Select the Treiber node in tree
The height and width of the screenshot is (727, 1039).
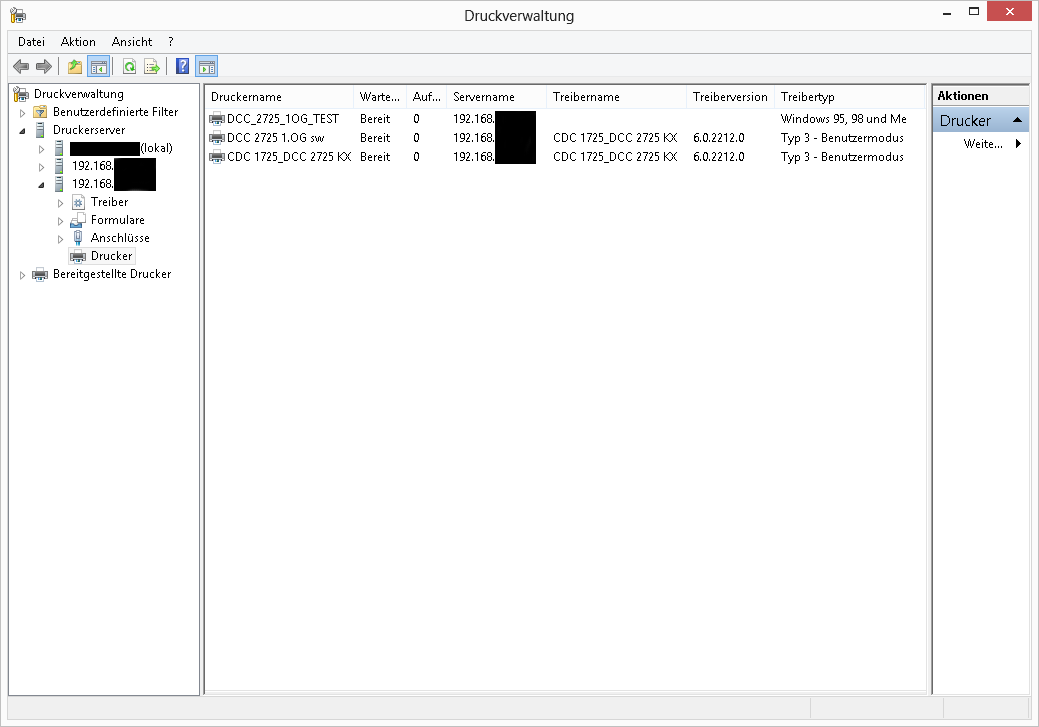[x=109, y=202]
